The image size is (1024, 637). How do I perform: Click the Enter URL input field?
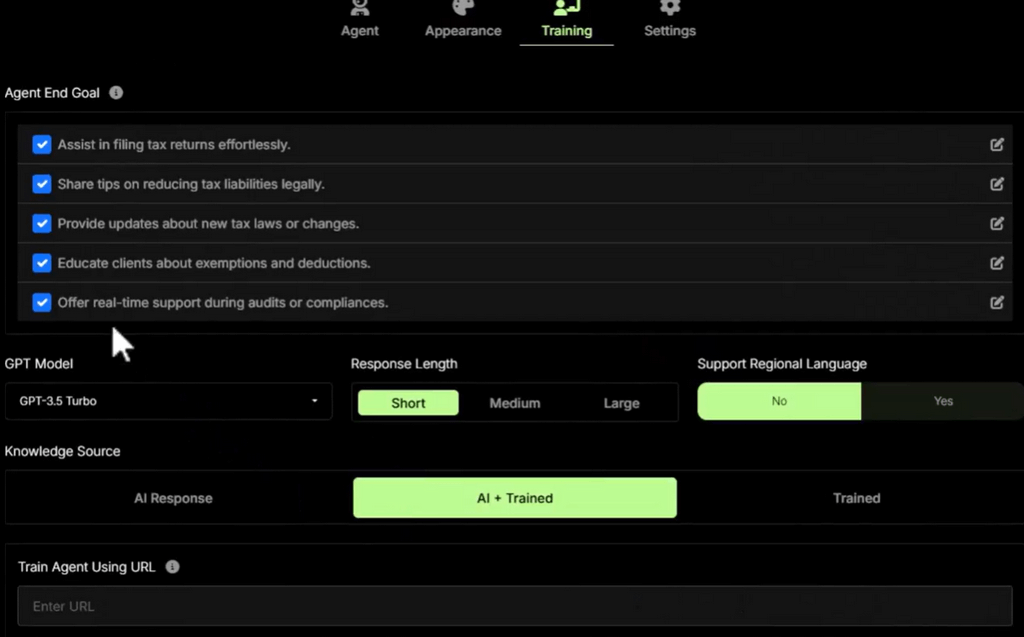click(x=514, y=606)
